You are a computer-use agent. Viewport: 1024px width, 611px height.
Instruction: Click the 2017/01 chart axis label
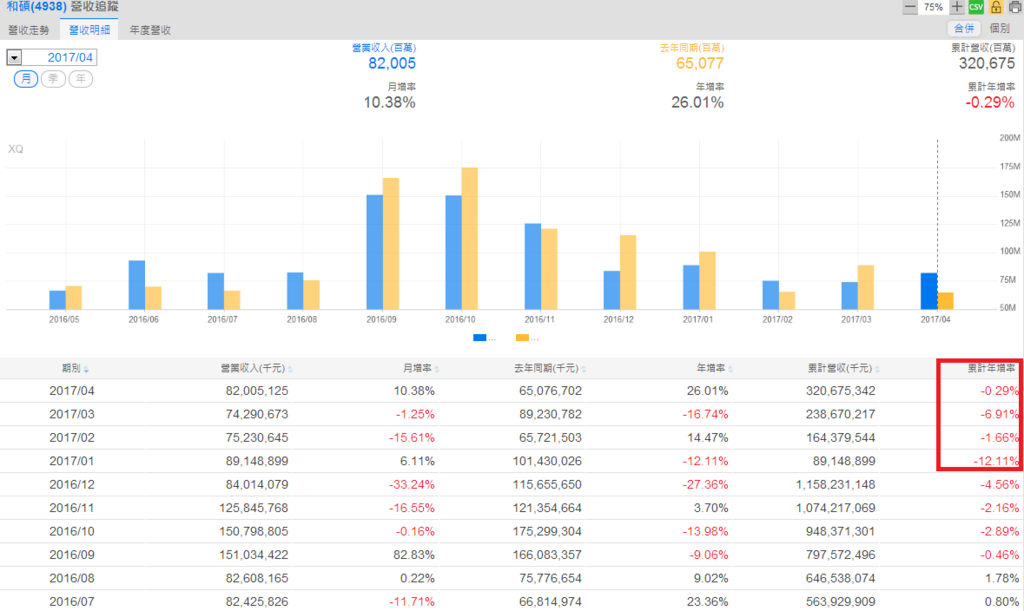coord(698,320)
